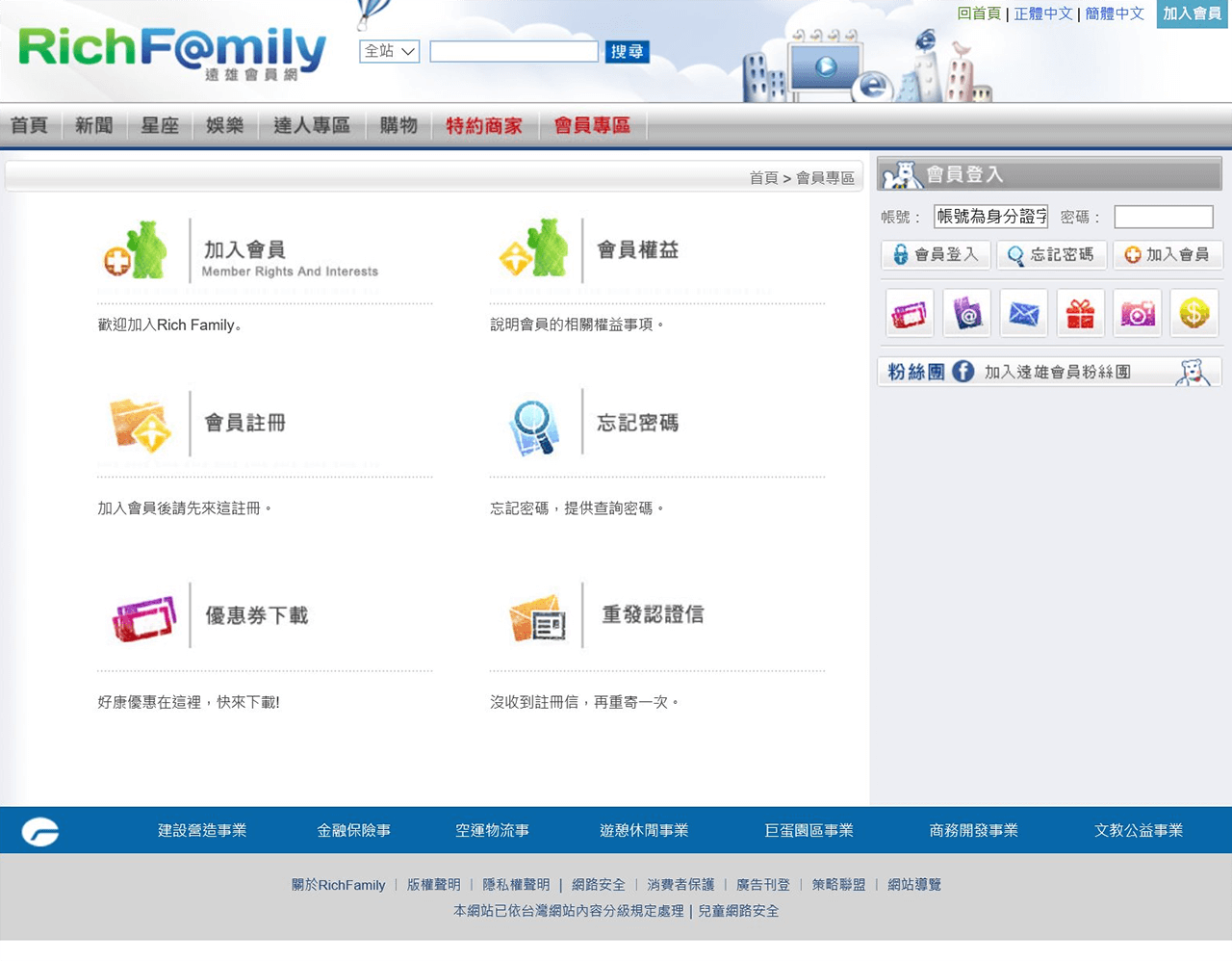This screenshot has width=1232, height=961.
Task: Click the green bear 加入會員 icon
Action: point(136,250)
